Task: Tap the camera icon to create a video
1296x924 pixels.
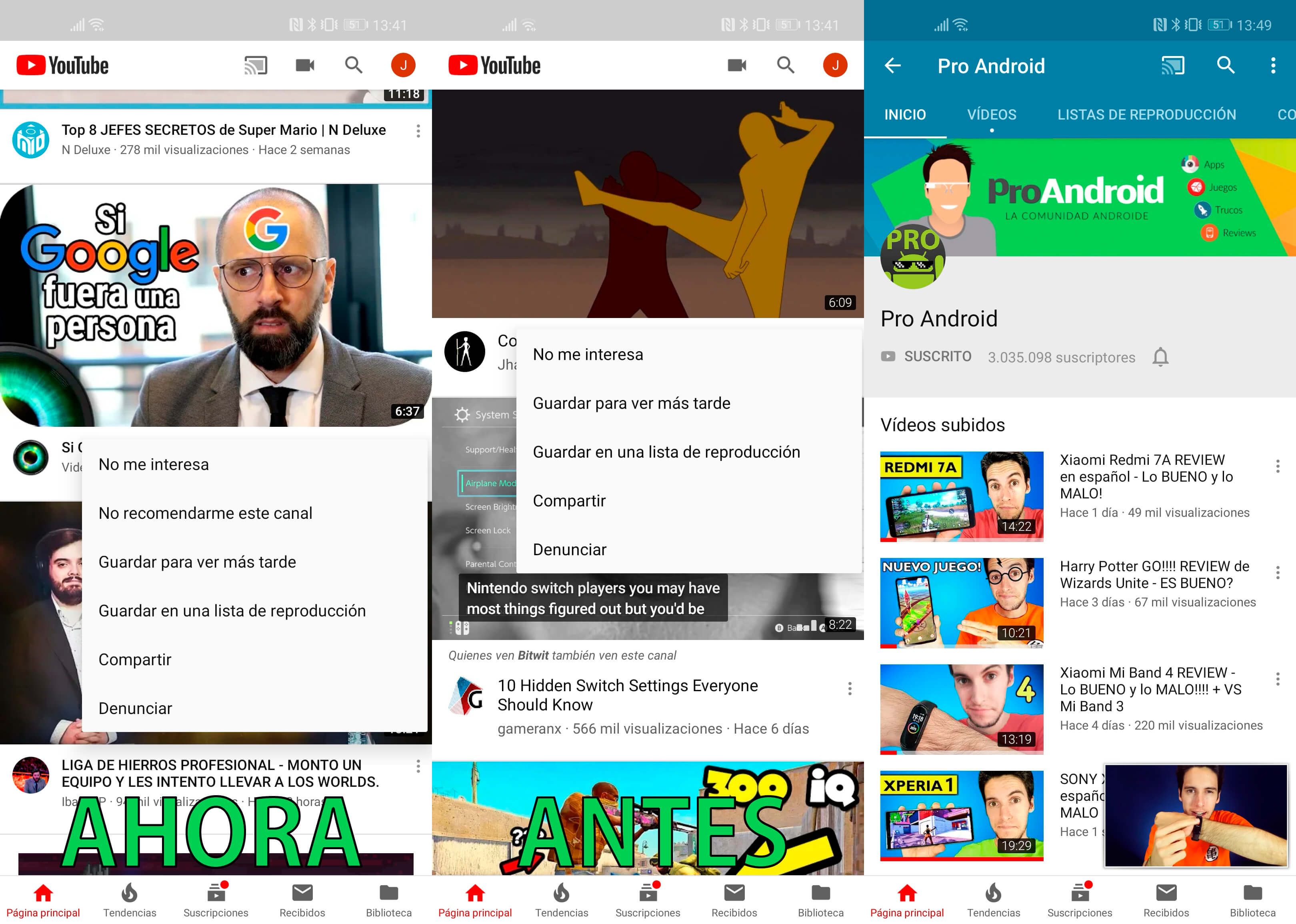Action: point(304,65)
